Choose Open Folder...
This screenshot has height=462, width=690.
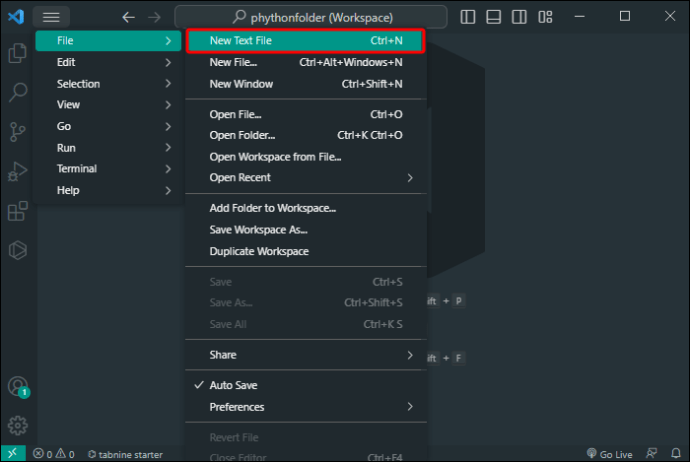[306, 135]
